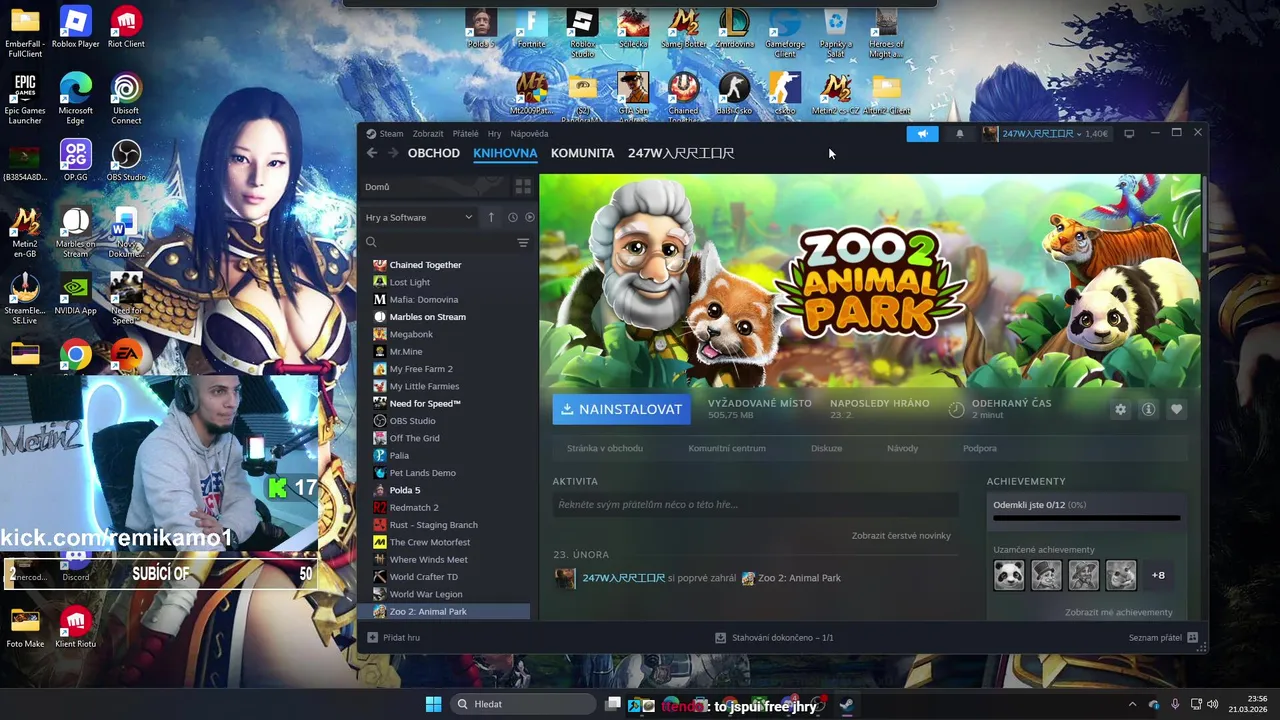Open the Nápověda menu
1280x720 pixels.
point(529,134)
